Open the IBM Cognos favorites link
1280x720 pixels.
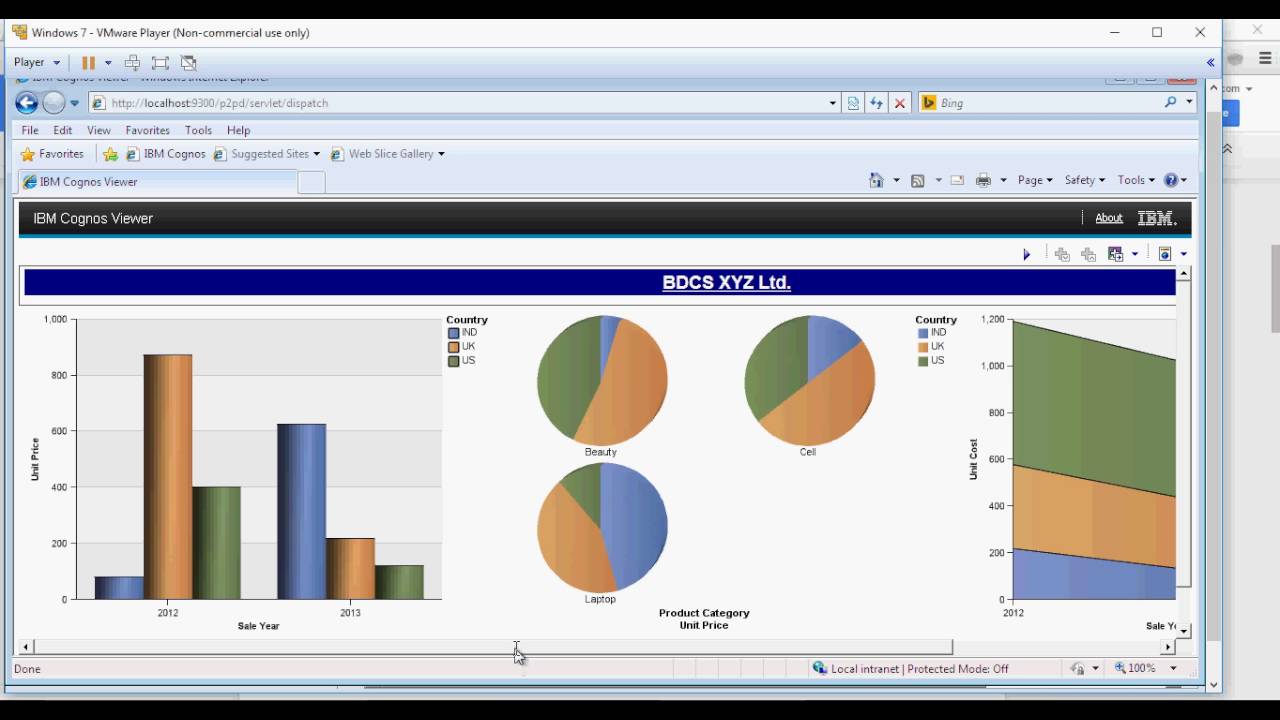166,154
